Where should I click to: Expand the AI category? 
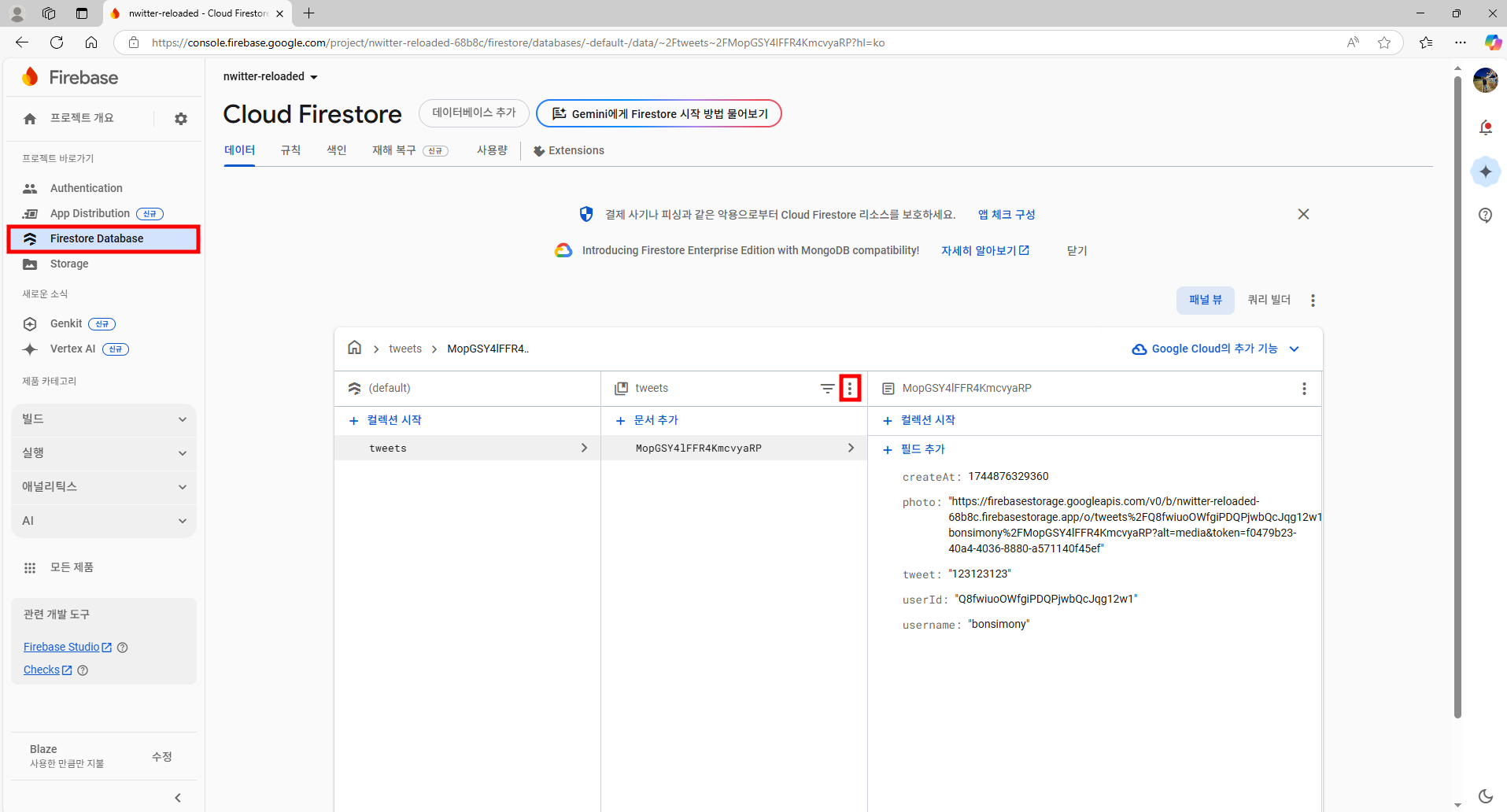coord(104,521)
